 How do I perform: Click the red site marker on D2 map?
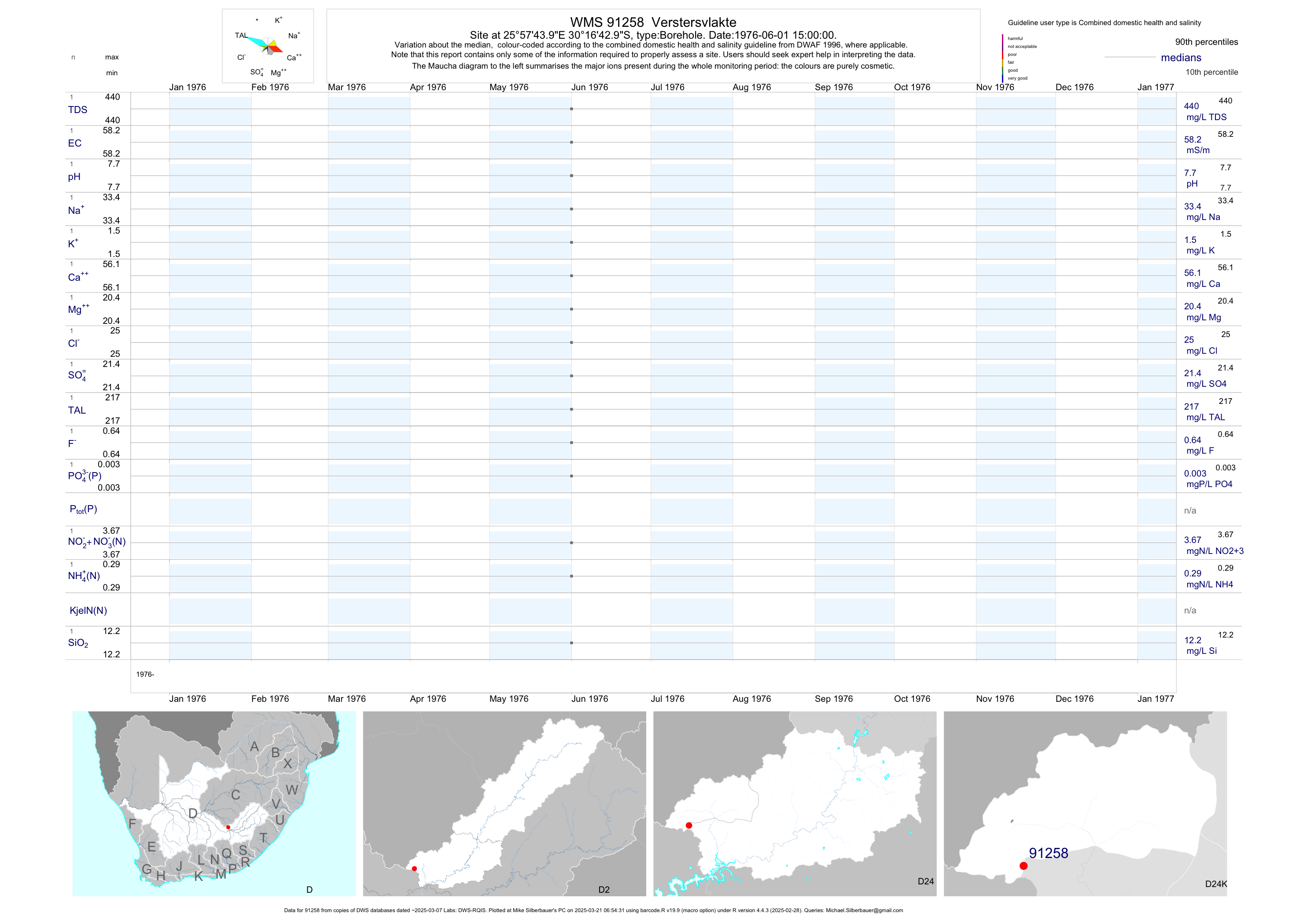414,869
